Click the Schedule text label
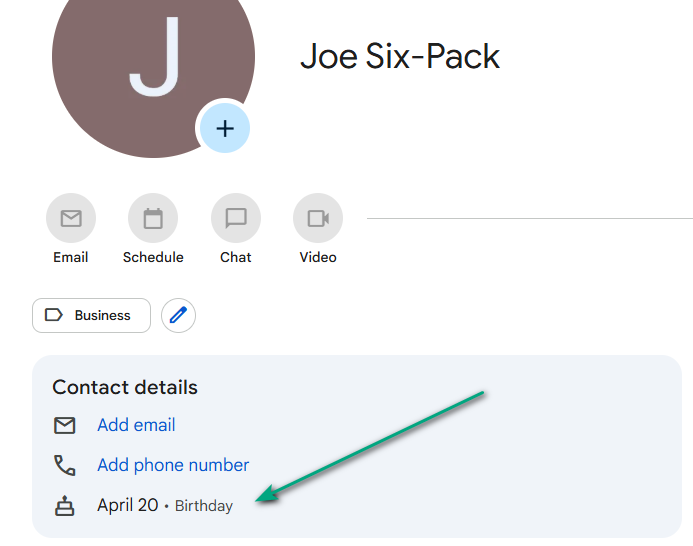The image size is (693, 546). (153, 257)
